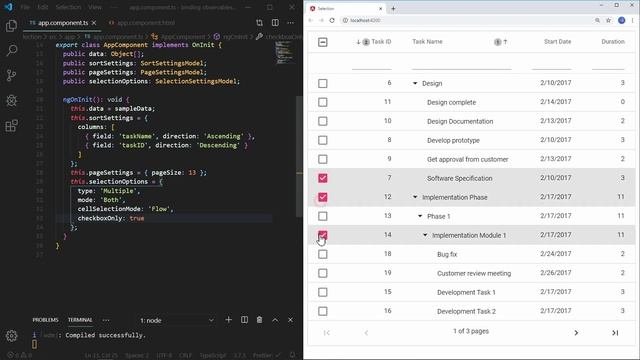Check the Bug fix row checkbox
Viewport: 640px width, 360px height.
tap(322, 254)
